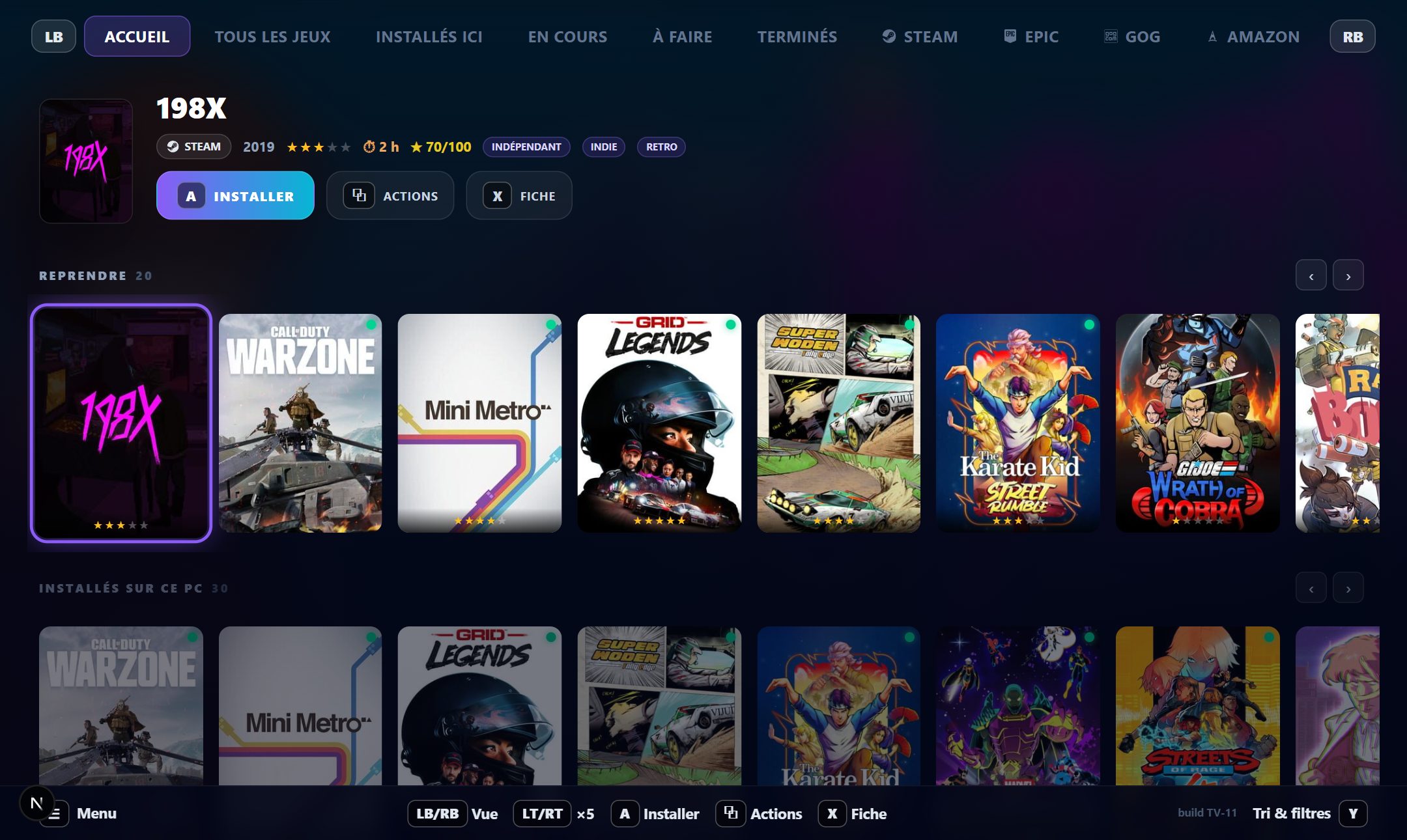Image resolution: width=1407 pixels, height=840 pixels.
Task: Select 198X card in Reprendre row
Action: (121, 423)
